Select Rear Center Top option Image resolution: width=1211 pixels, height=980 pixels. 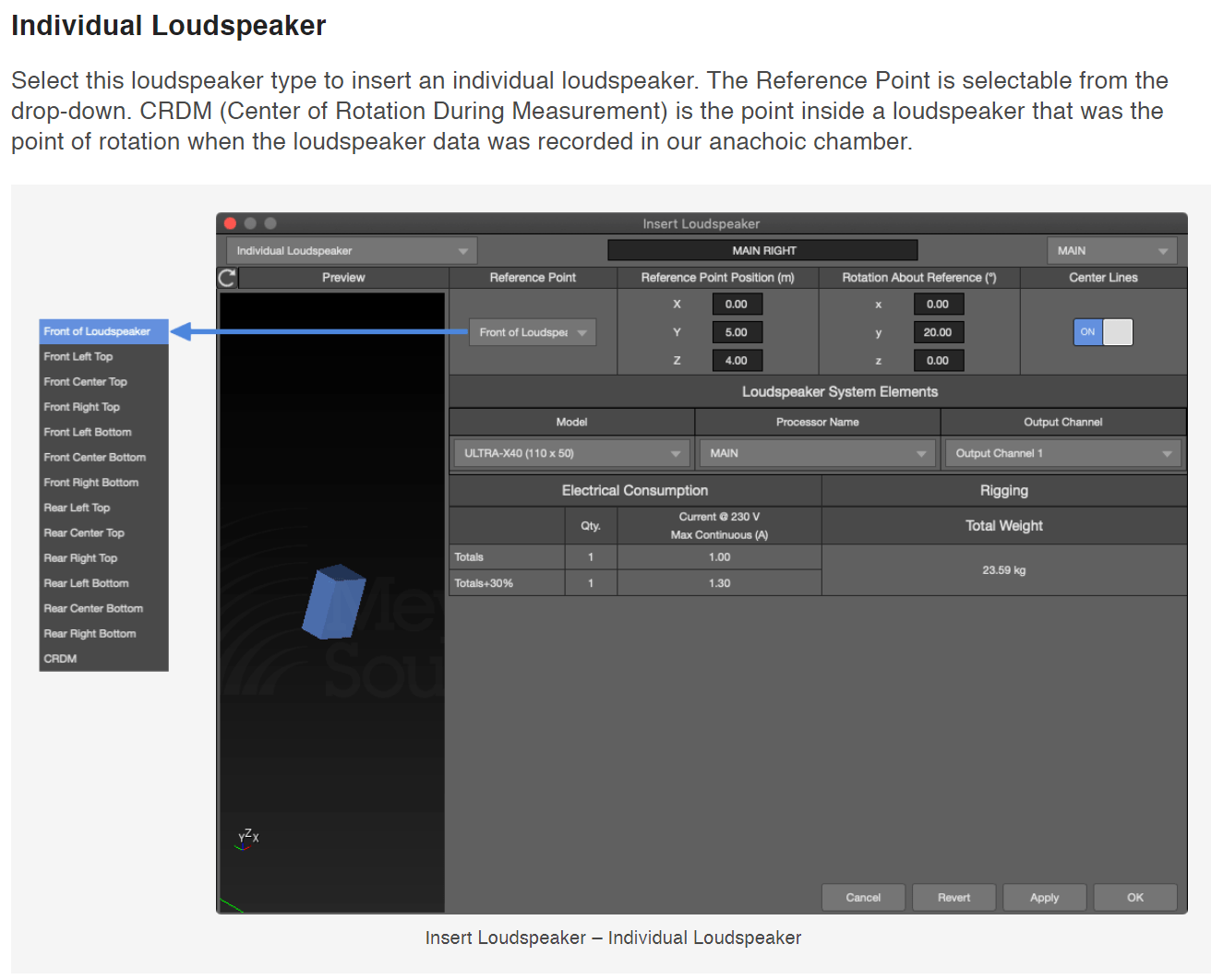[x=103, y=533]
